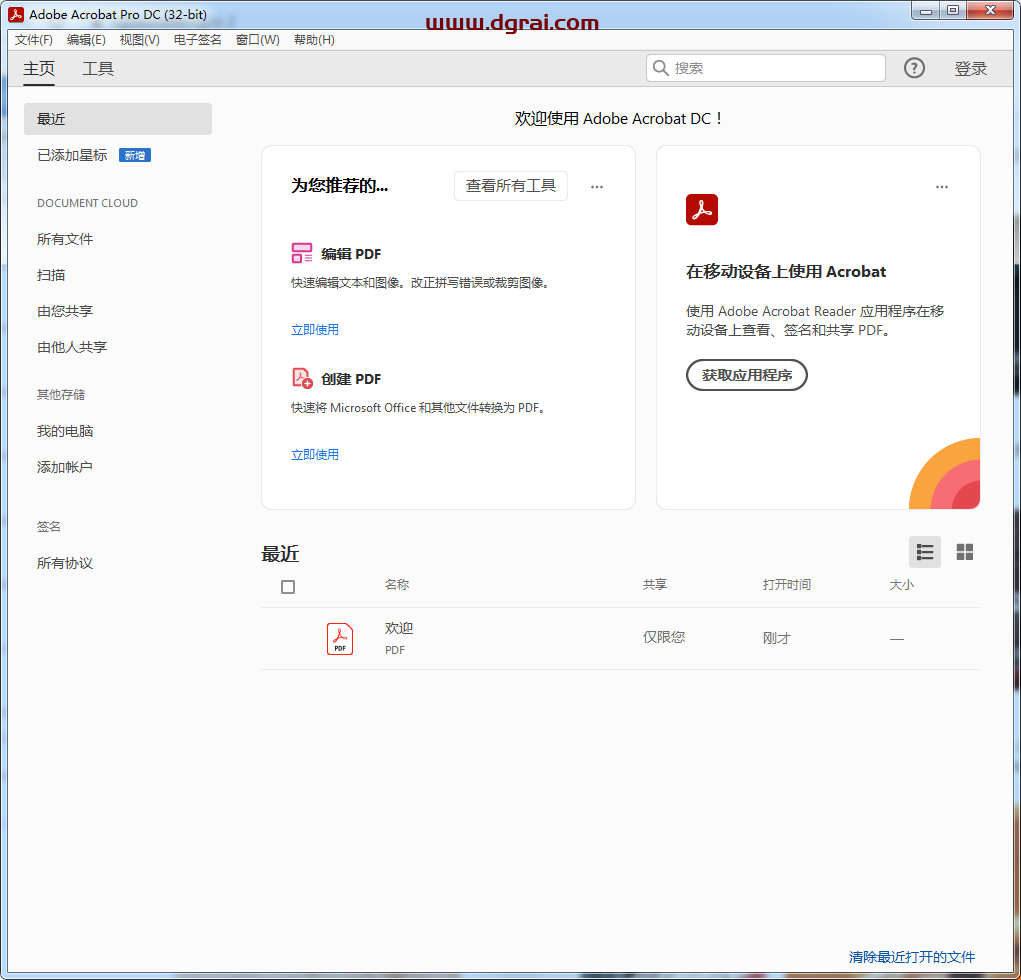Click the Acrobat logo in mobile card
Viewport: 1021px width, 980px height.
(x=702, y=210)
